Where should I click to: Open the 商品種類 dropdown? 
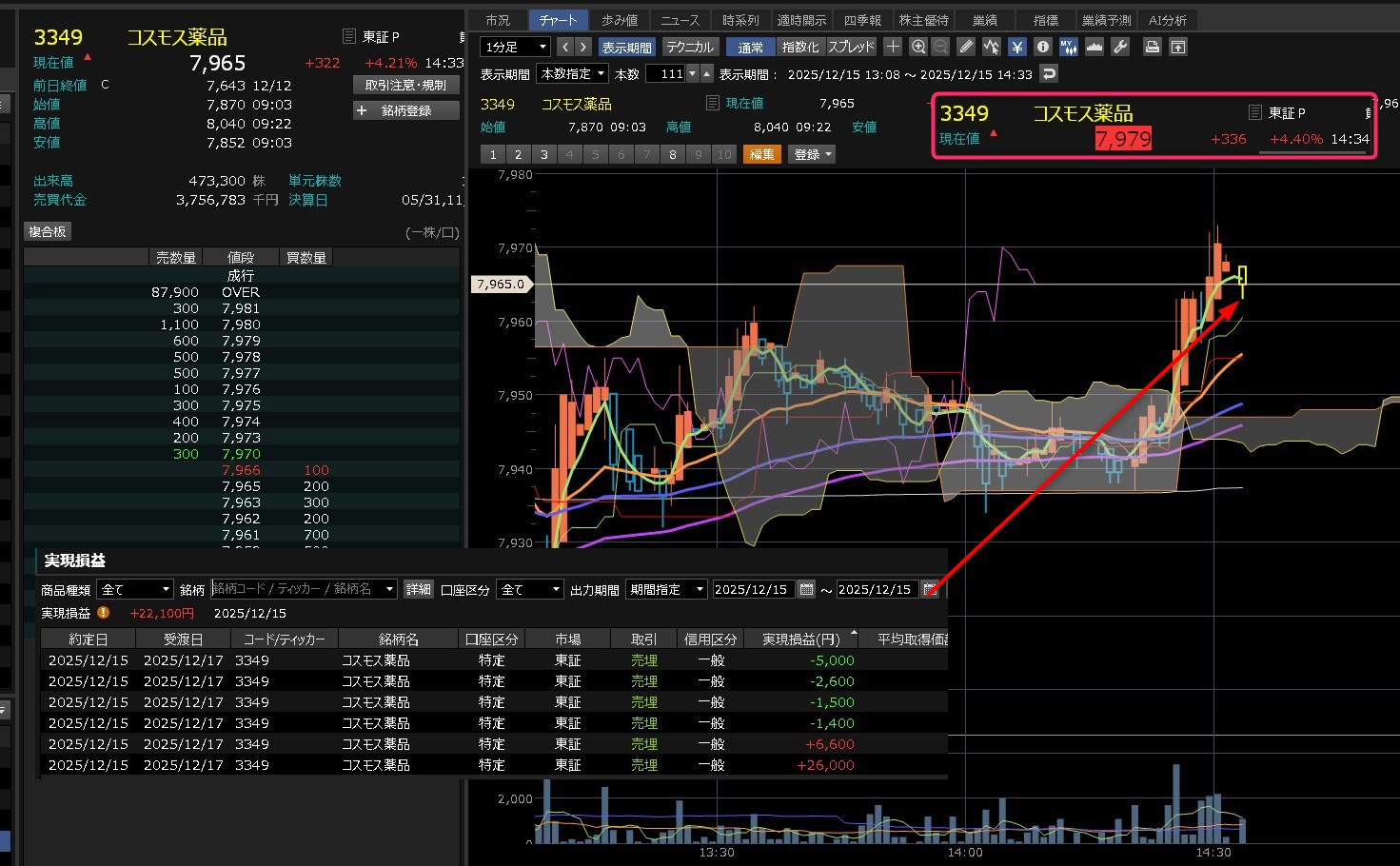[x=134, y=590]
